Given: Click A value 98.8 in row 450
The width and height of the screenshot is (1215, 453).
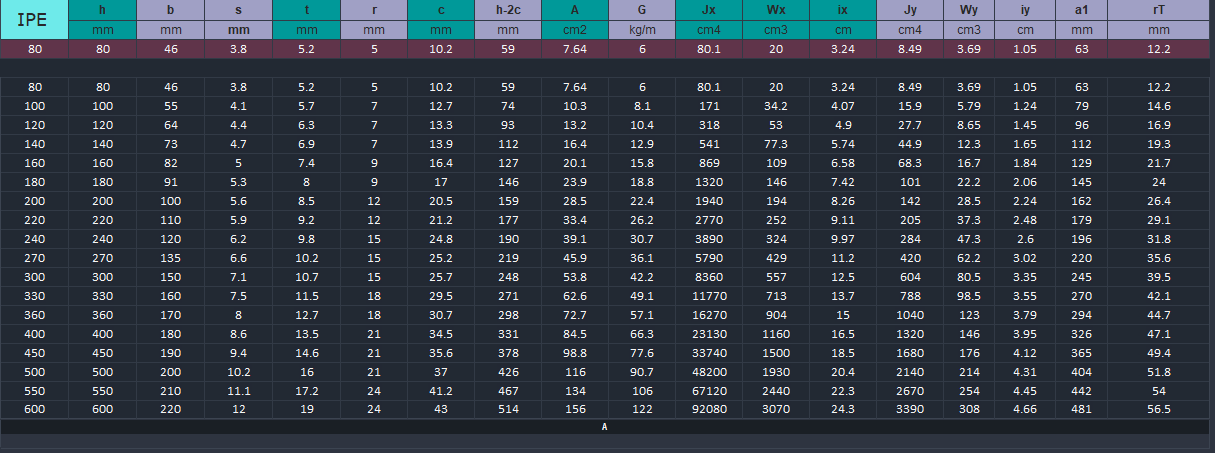Looking at the screenshot, I should point(575,352).
